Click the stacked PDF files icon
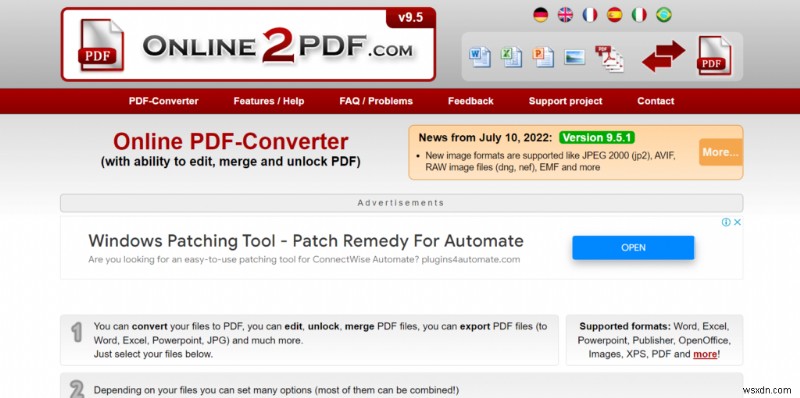Screen dimensions: 800x398 [x=609, y=58]
